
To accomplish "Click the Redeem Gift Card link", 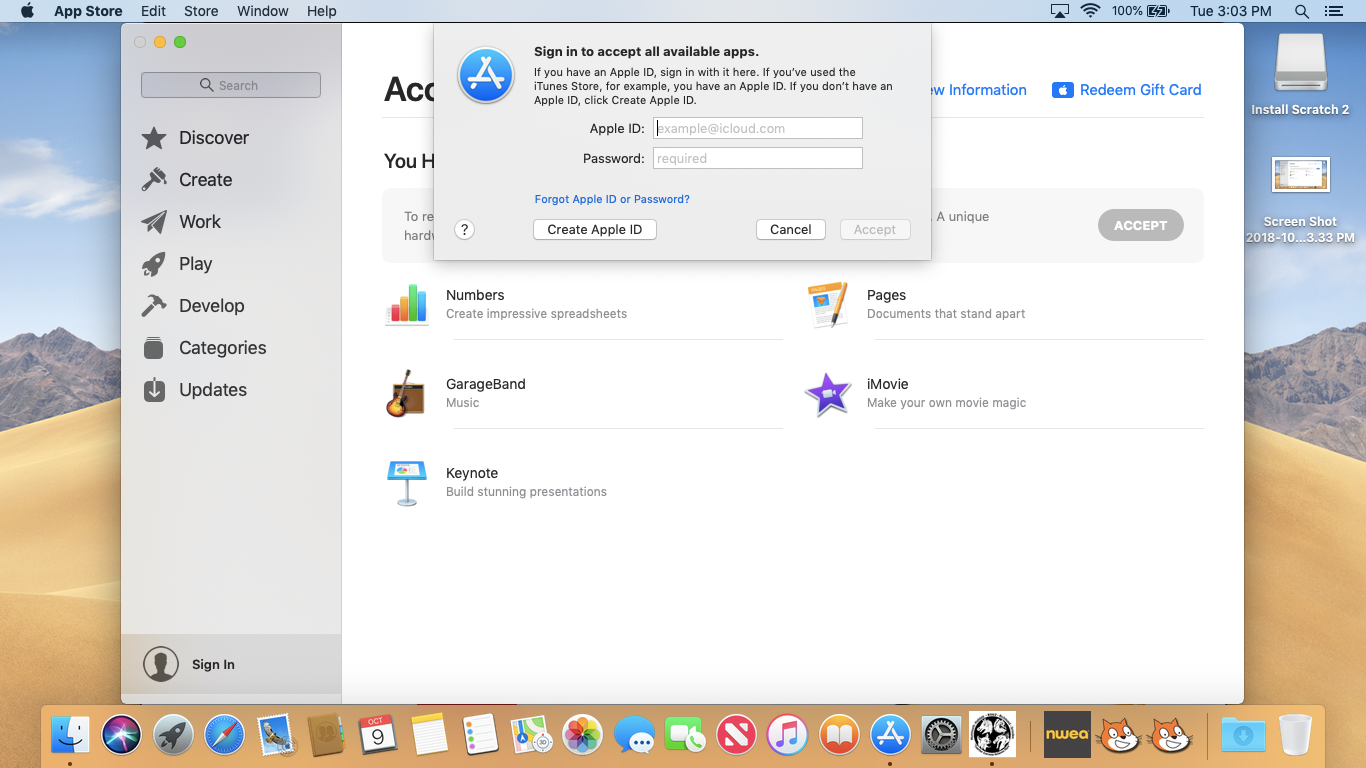I will tap(1127, 90).
